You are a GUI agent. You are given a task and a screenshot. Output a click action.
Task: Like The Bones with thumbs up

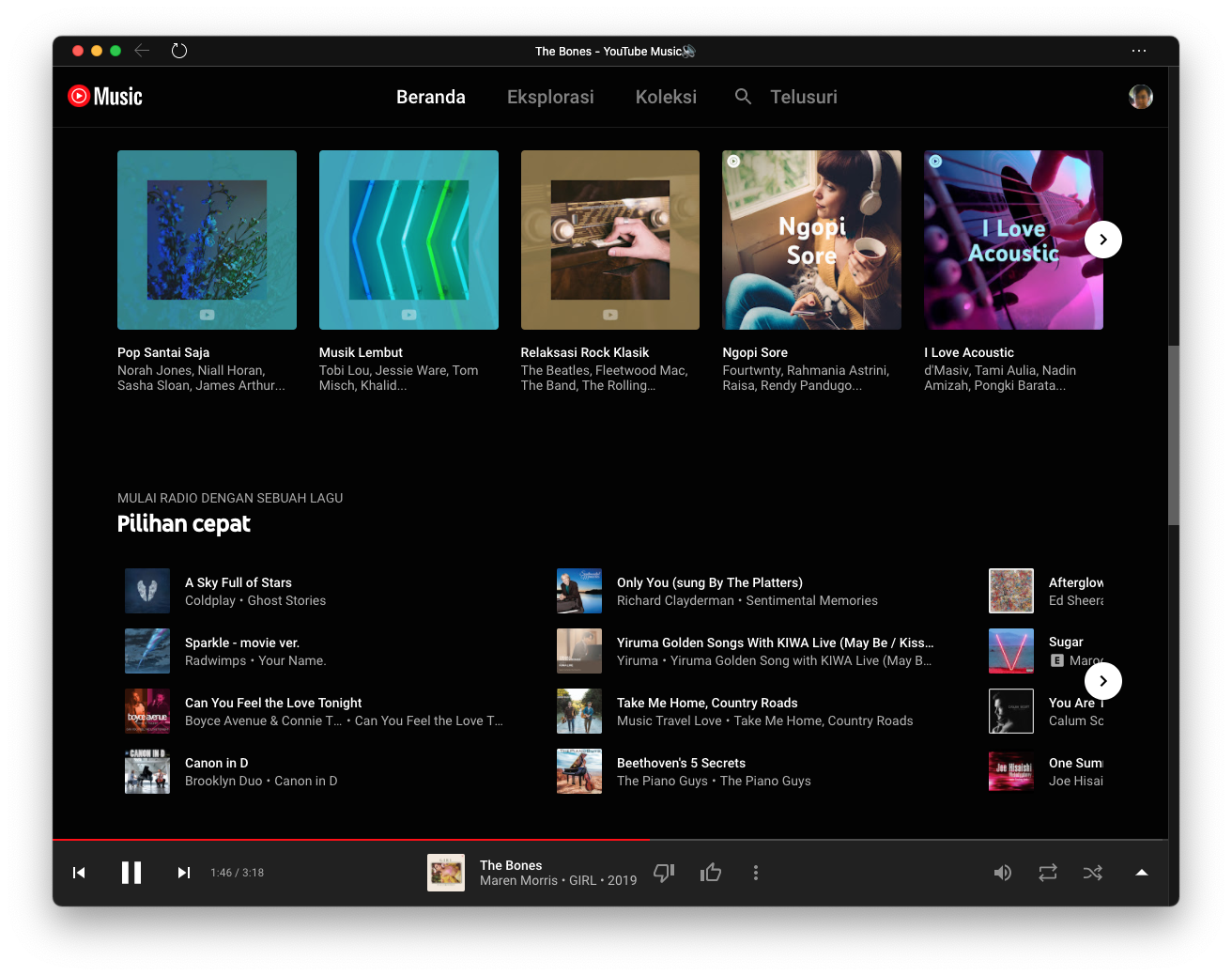[711, 873]
